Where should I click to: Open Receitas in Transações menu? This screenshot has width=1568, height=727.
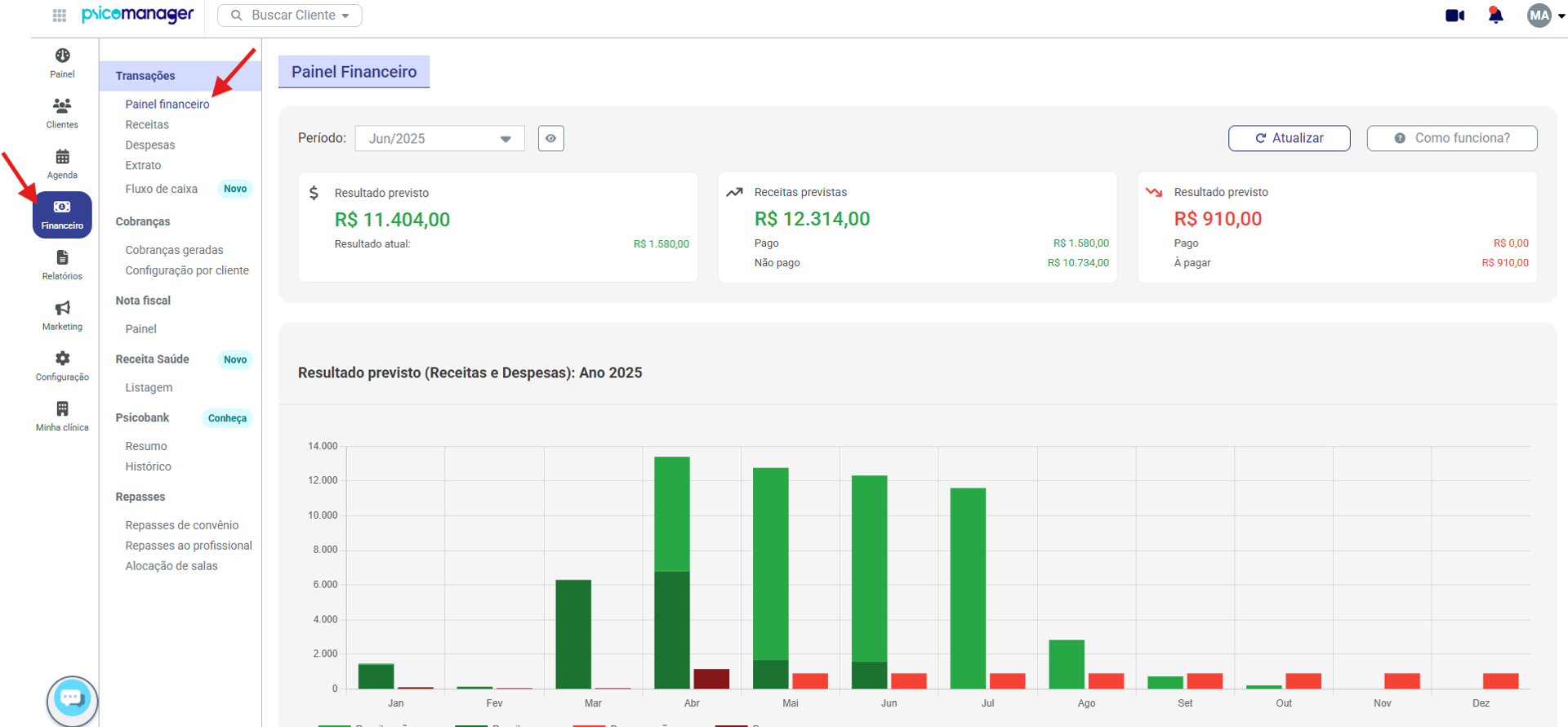click(x=147, y=124)
